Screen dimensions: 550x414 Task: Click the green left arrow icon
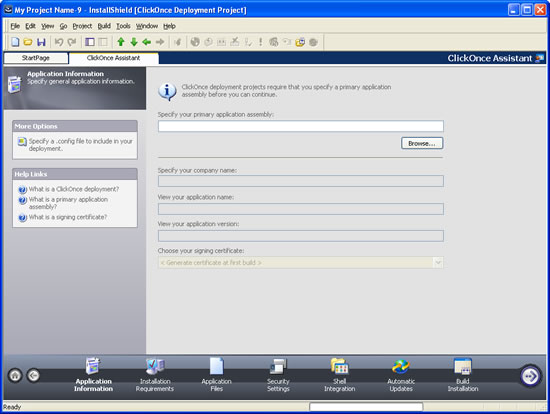tap(147, 42)
